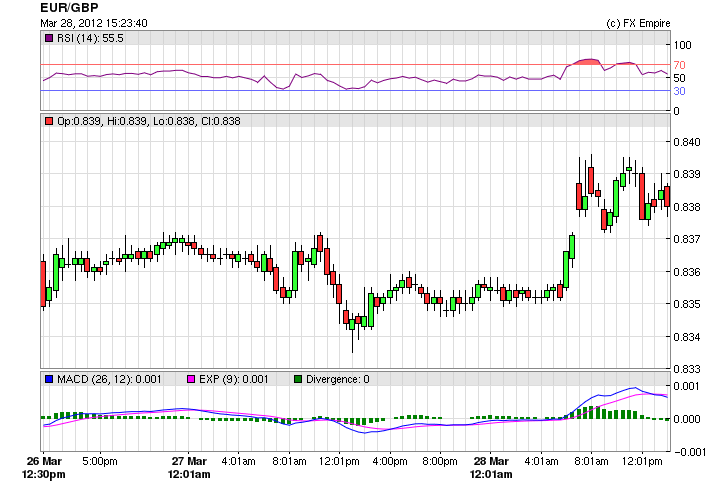The width and height of the screenshot is (710, 487).
Task: Click the Divergence: 0 label
Action: pyautogui.click(x=337, y=379)
